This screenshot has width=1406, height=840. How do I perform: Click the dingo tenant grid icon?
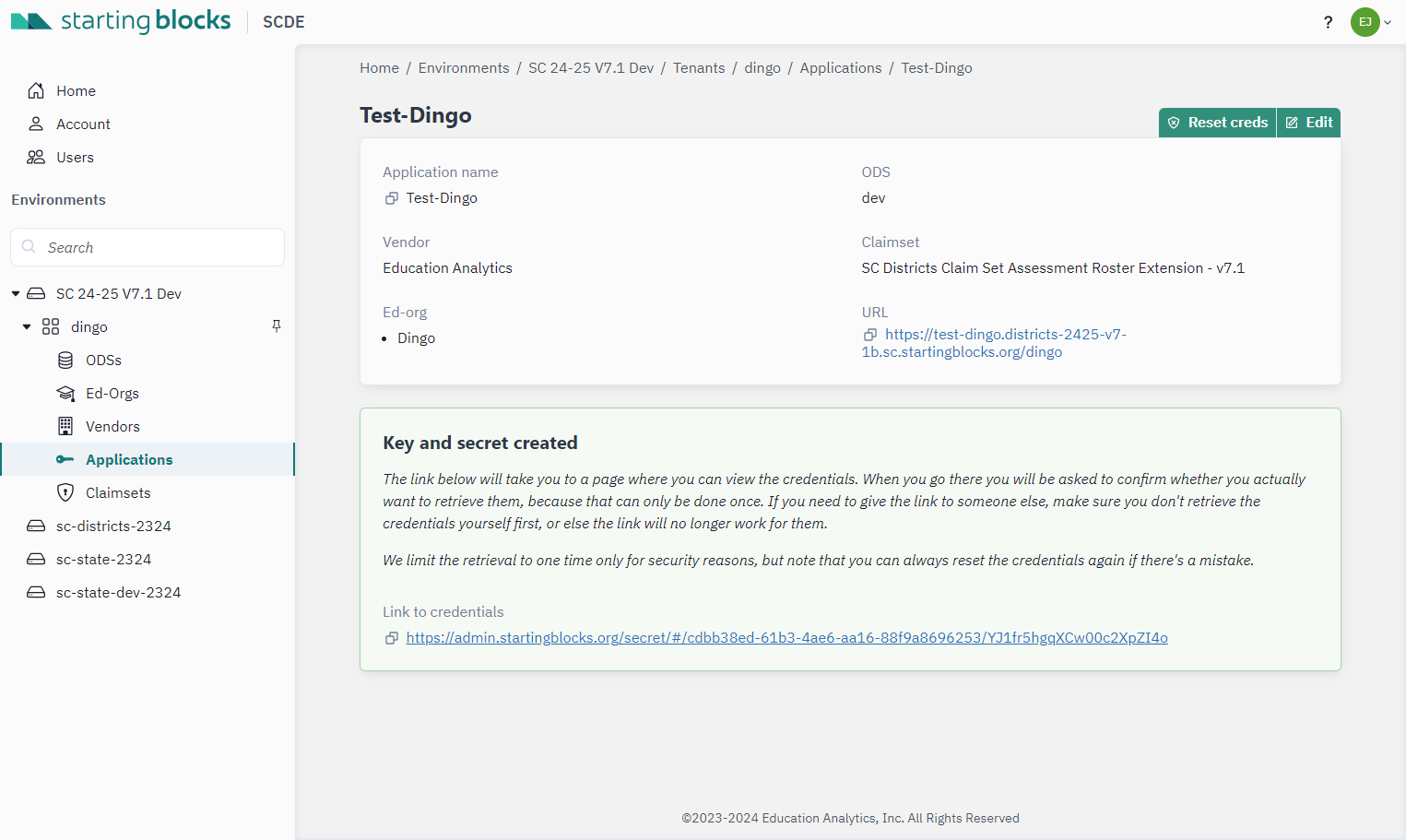[51, 326]
